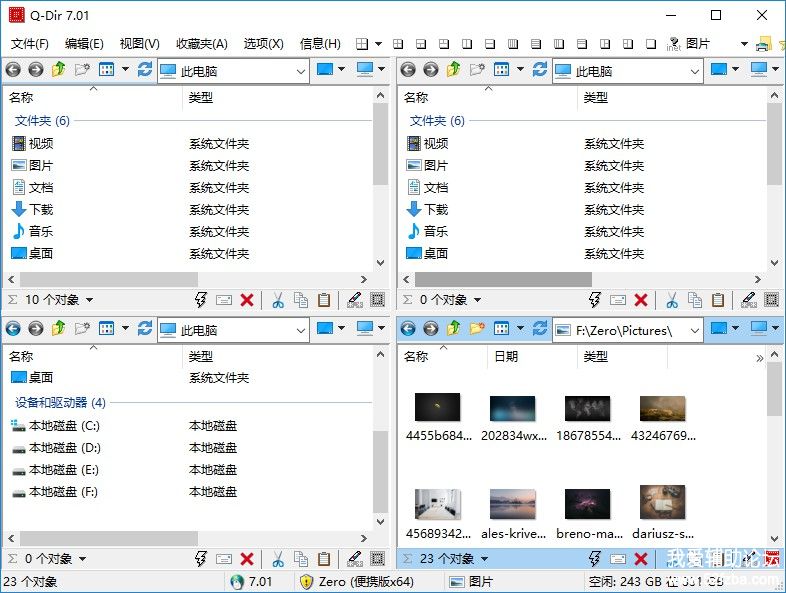Click select-all icon in top-left pane status bar
Image resolution: width=786 pixels, height=593 pixels.
click(x=377, y=300)
